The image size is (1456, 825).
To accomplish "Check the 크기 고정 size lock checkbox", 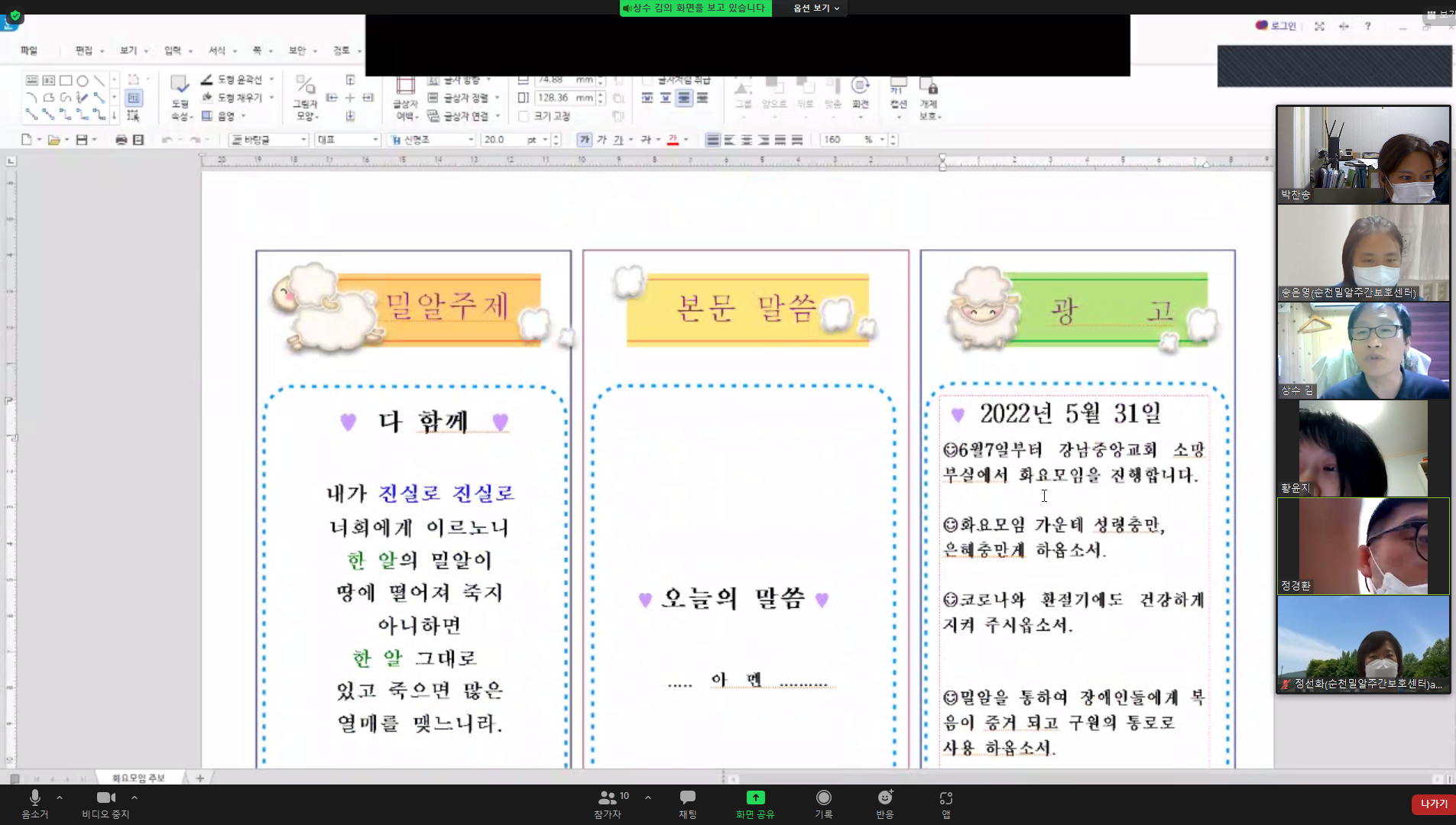I will pyautogui.click(x=524, y=116).
